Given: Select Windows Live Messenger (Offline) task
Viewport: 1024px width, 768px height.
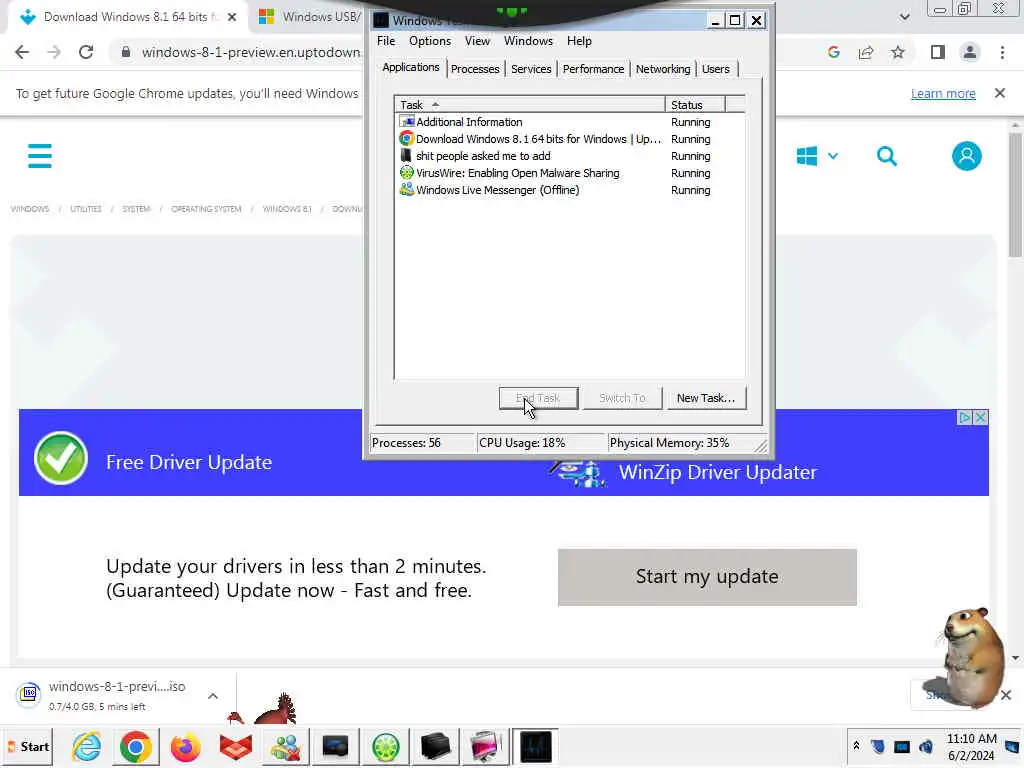Looking at the screenshot, I should (x=569, y=190).
